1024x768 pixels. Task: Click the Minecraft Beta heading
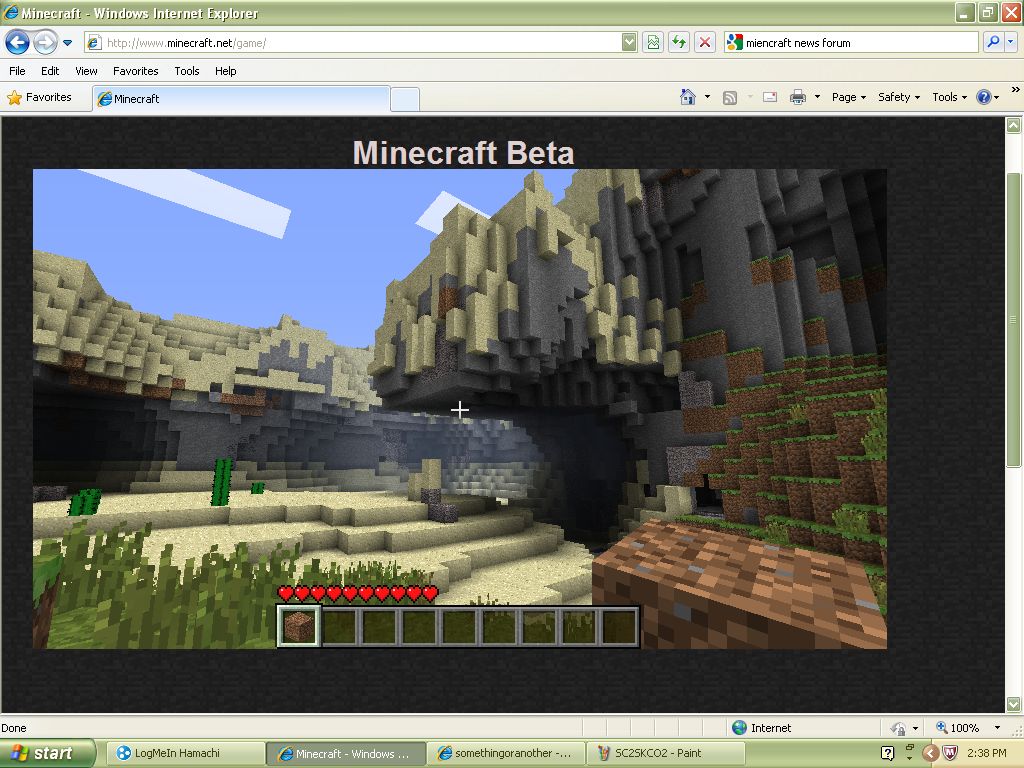point(463,153)
